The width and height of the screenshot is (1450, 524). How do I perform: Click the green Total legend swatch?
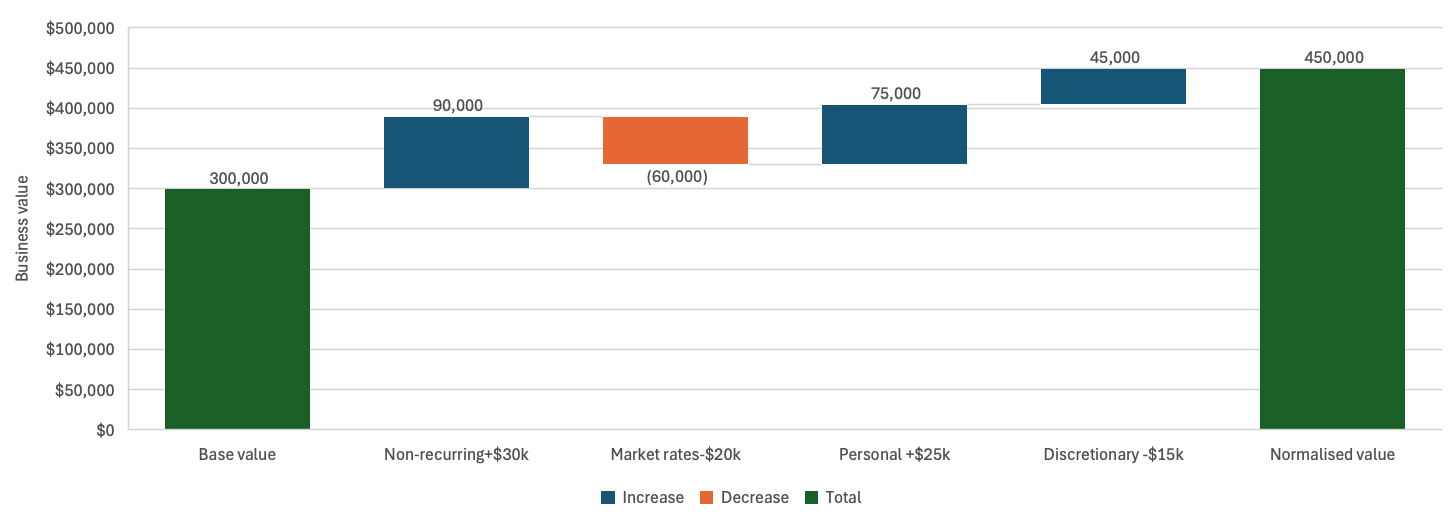(811, 498)
